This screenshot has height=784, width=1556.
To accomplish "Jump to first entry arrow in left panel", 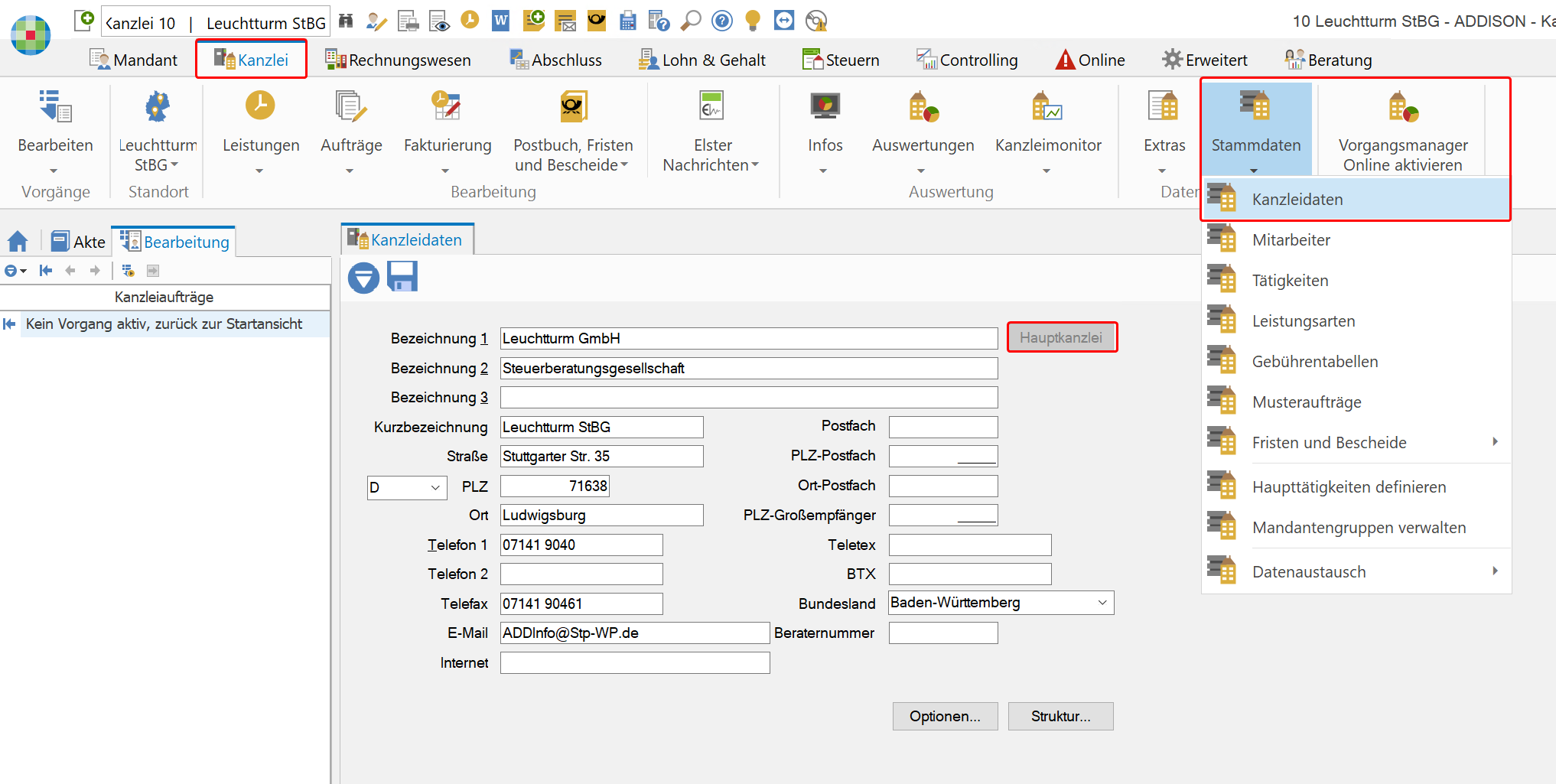I will pos(46,270).
